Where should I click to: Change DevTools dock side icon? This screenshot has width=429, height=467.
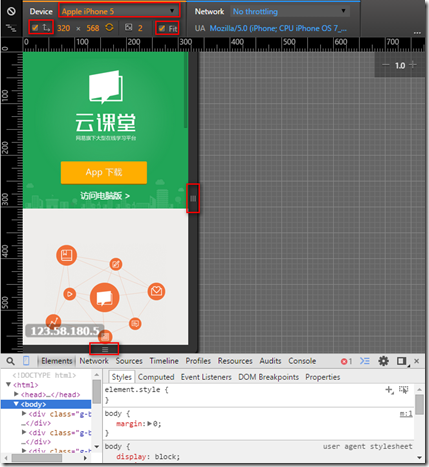[402, 361]
